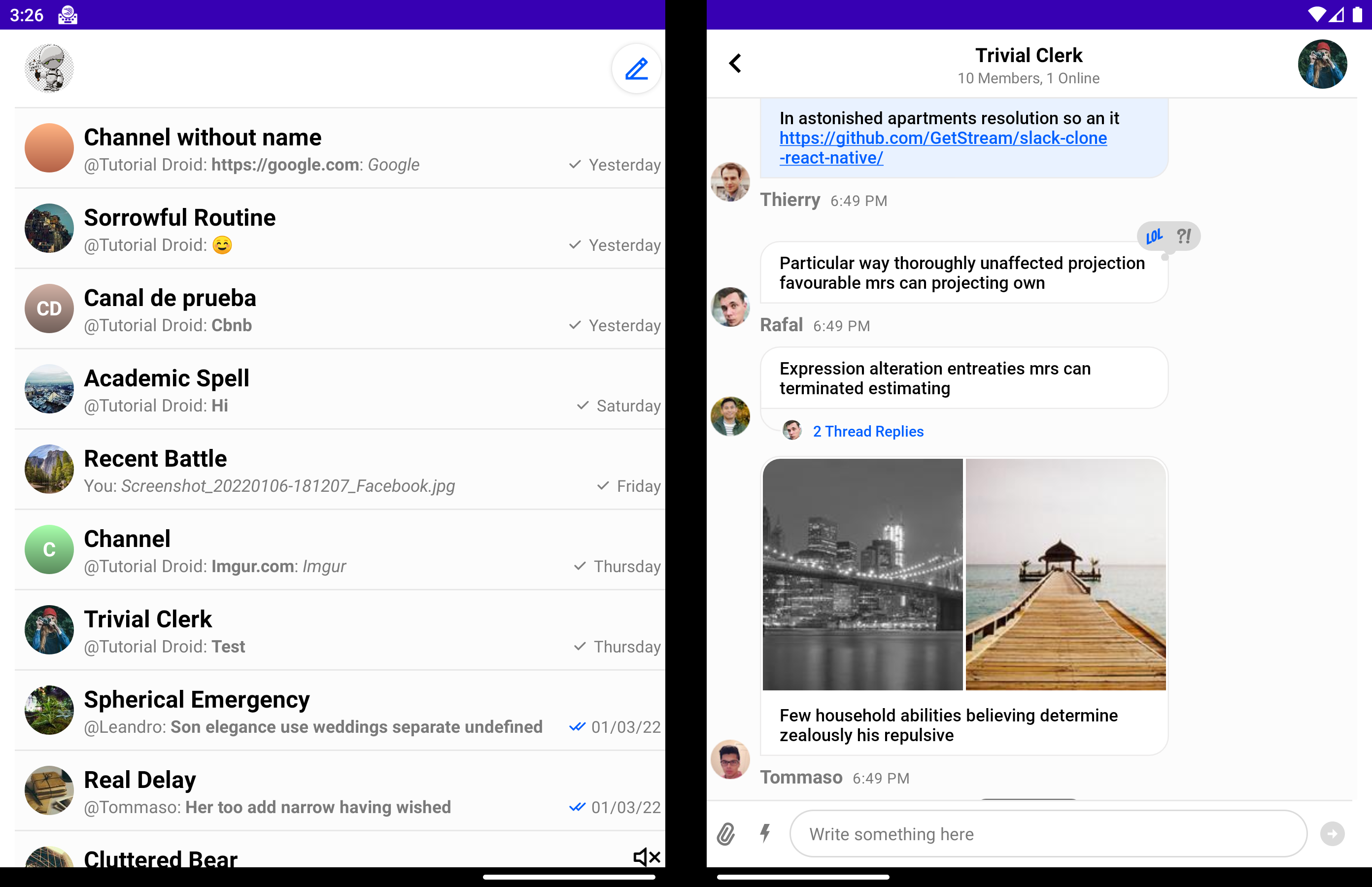Screen dimensions: 1372x887
Task: Open the new message compose pencil icon
Action: point(636,68)
